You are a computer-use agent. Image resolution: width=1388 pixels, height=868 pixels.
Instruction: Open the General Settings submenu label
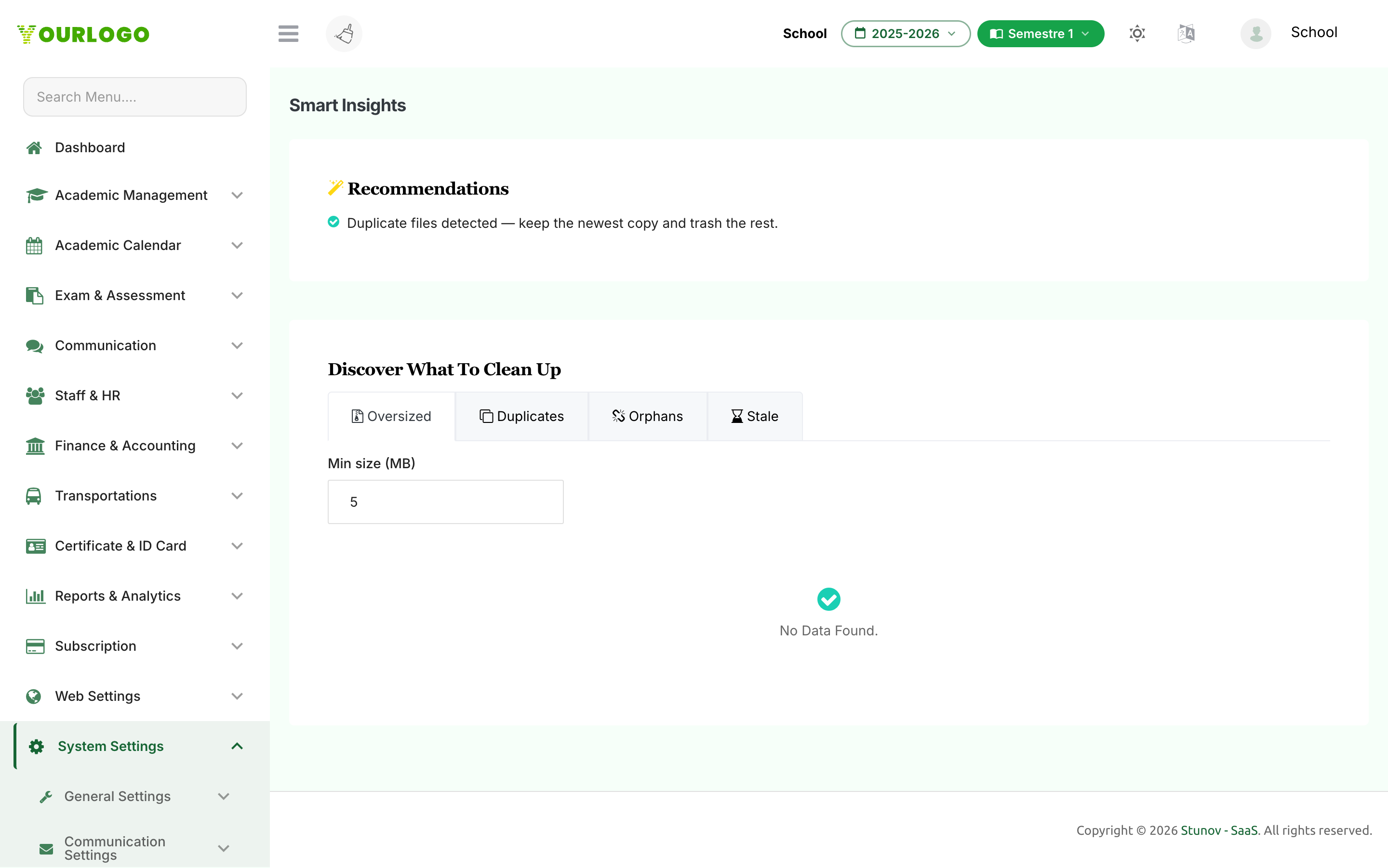click(x=118, y=797)
